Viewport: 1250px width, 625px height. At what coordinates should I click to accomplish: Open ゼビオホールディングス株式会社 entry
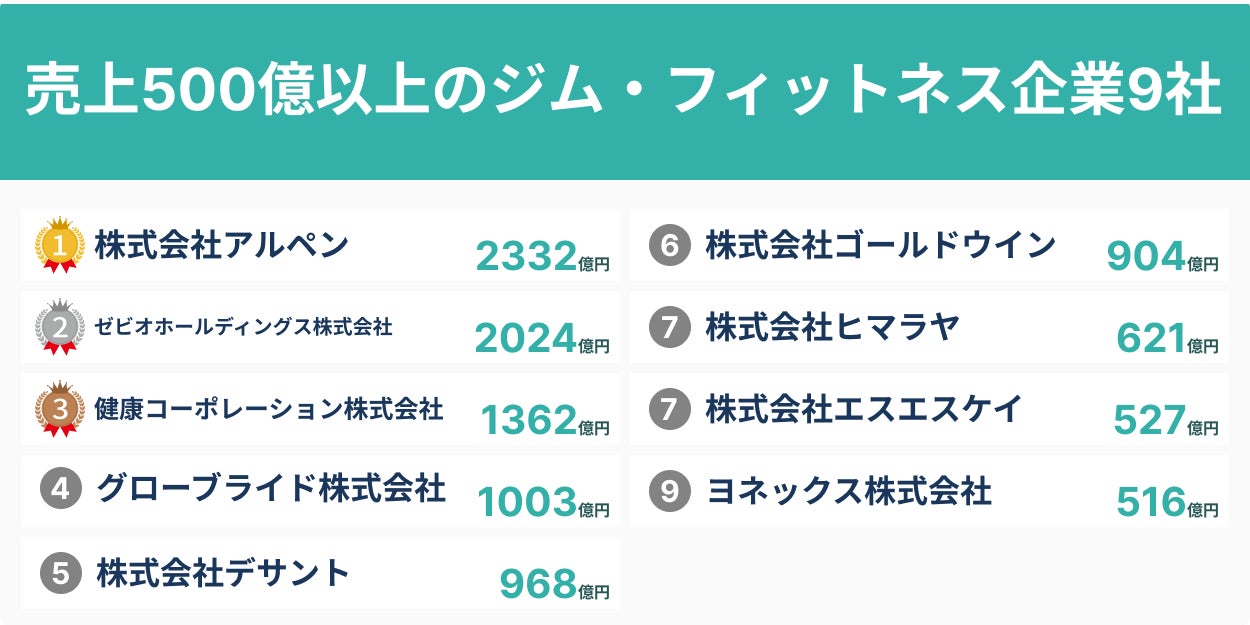click(x=243, y=327)
